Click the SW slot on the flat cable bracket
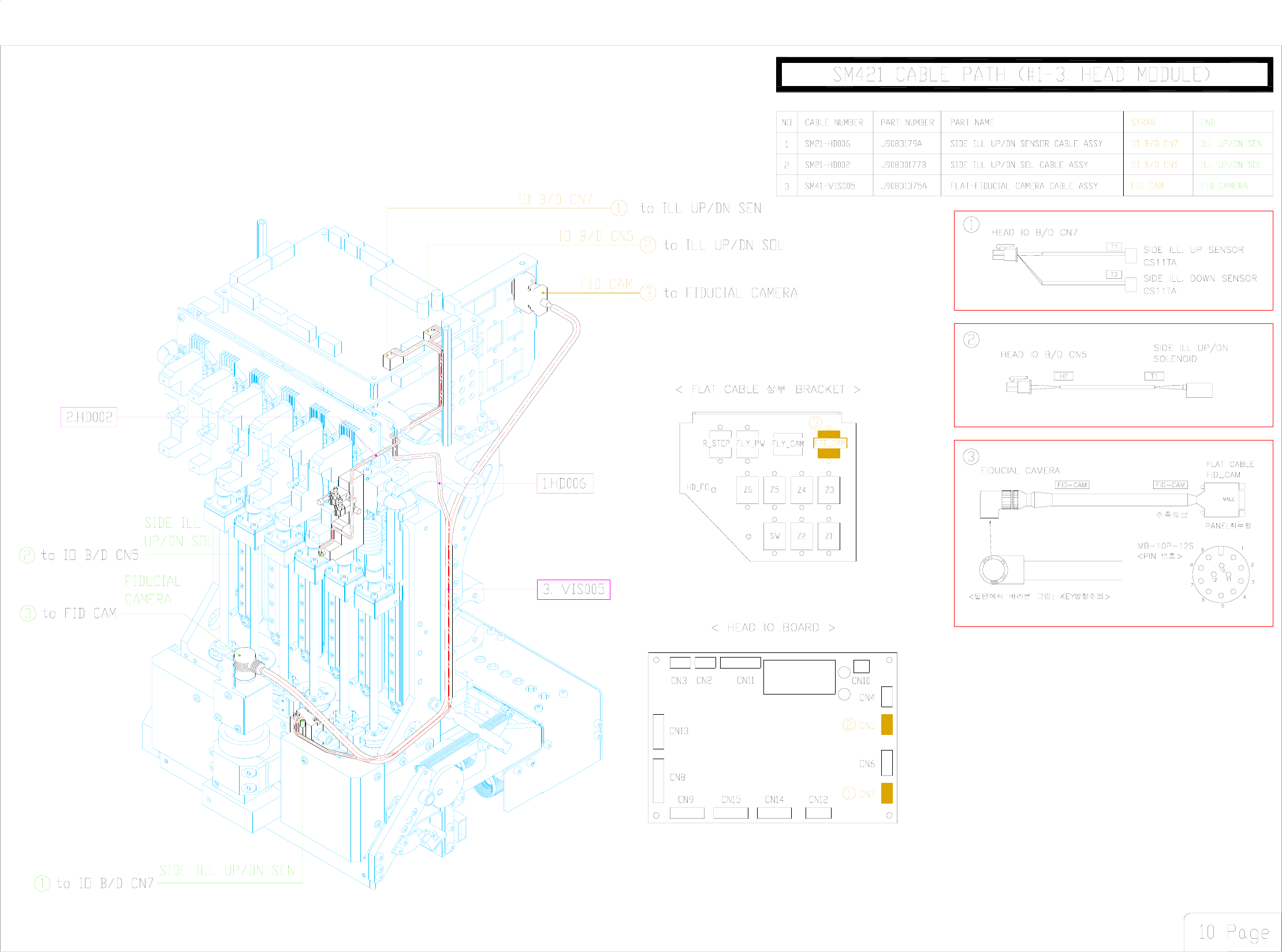Screen dimensions: 1282x952 pos(774,536)
